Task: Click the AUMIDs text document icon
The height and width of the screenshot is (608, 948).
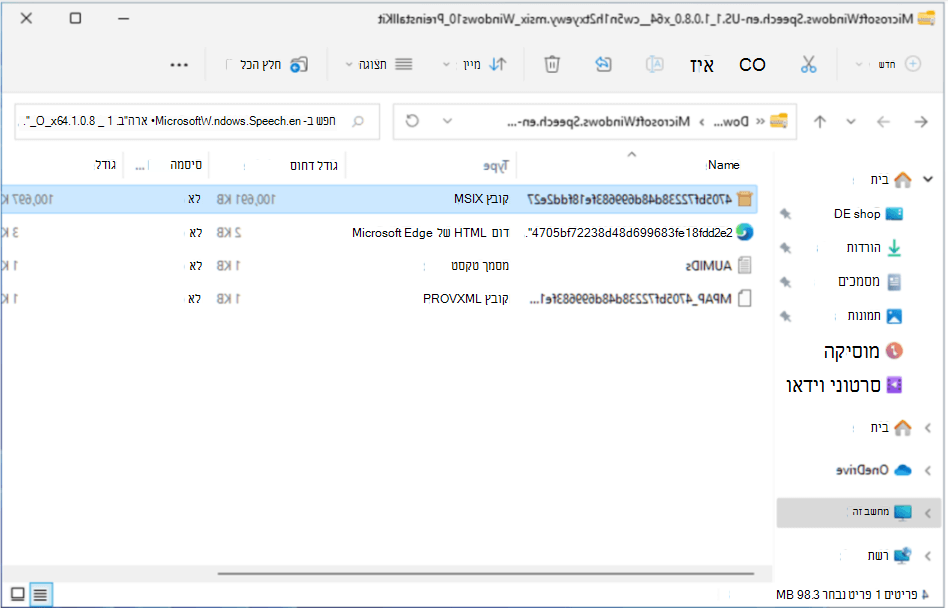Action: [745, 265]
